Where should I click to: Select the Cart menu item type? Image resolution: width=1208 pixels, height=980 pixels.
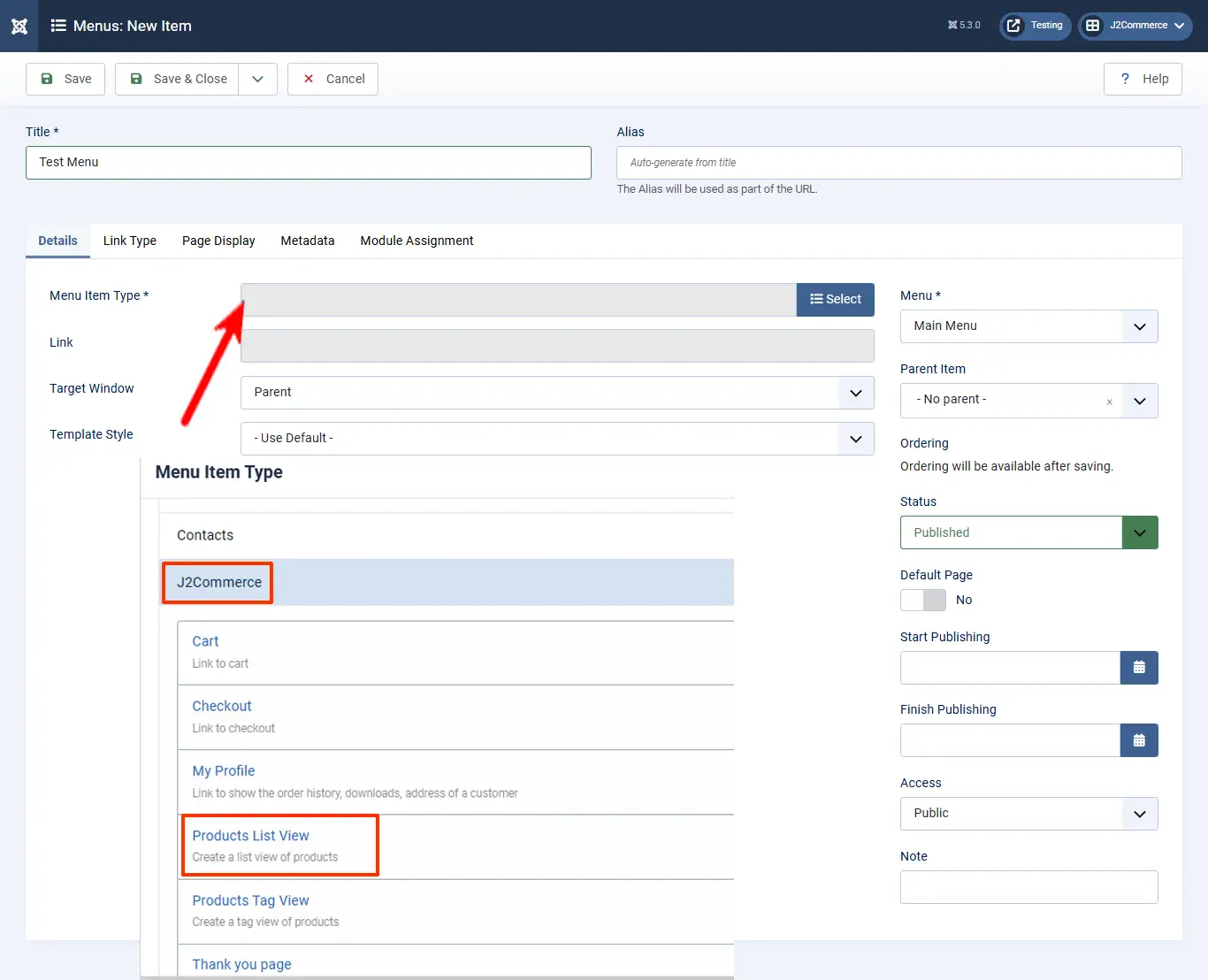pos(455,653)
